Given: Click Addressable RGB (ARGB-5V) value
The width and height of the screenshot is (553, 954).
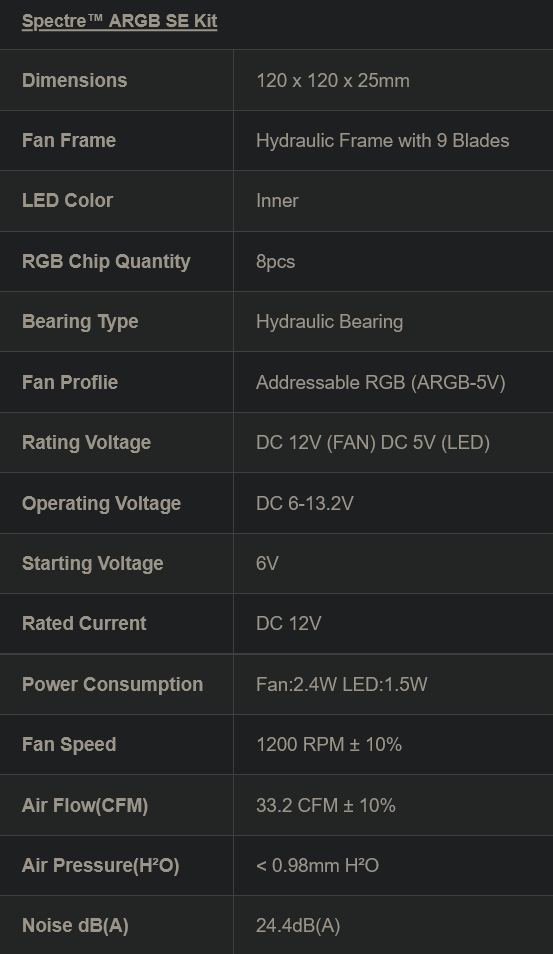Looking at the screenshot, I should coord(381,382).
